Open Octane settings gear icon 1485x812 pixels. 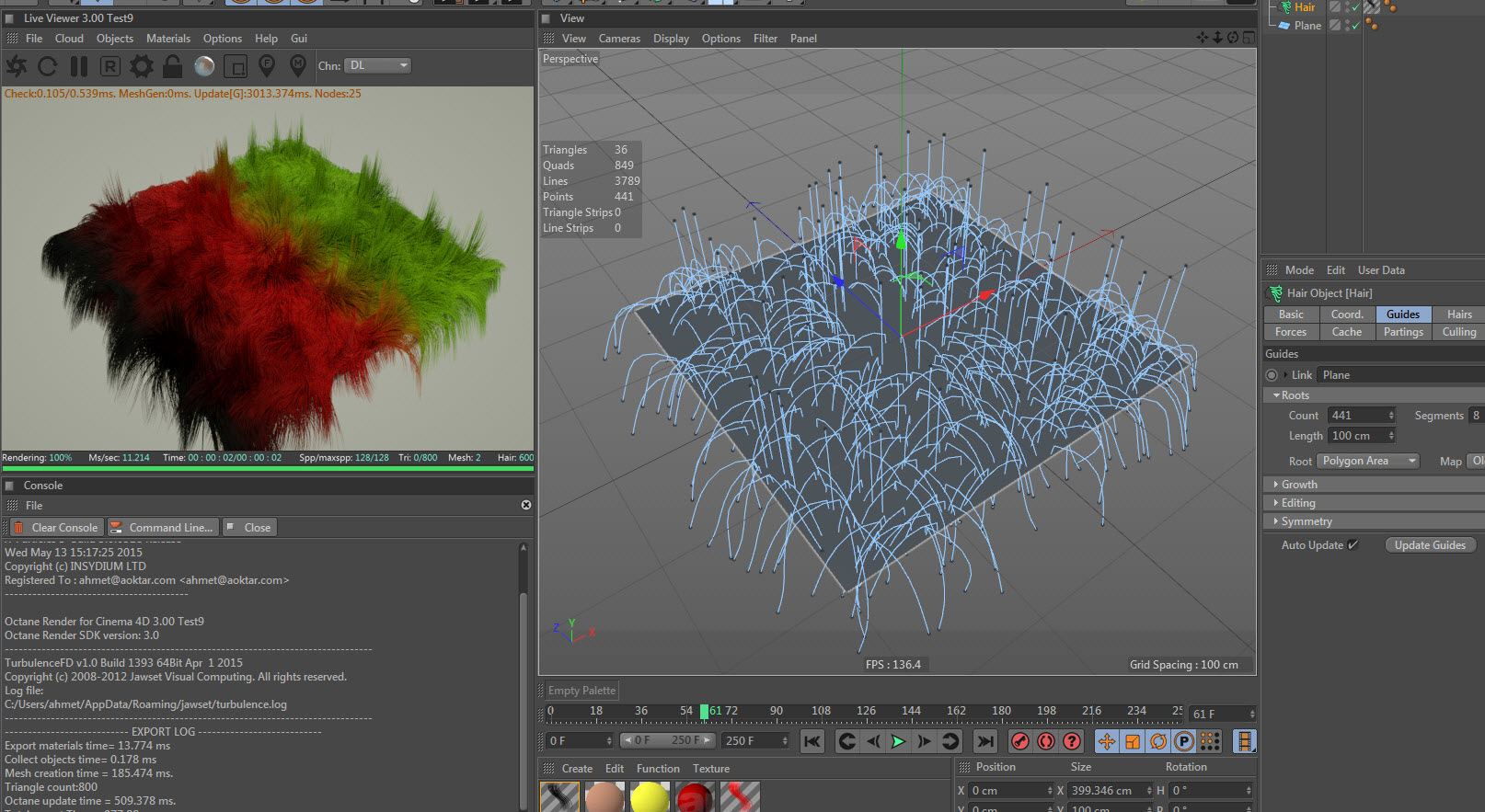coord(142,66)
